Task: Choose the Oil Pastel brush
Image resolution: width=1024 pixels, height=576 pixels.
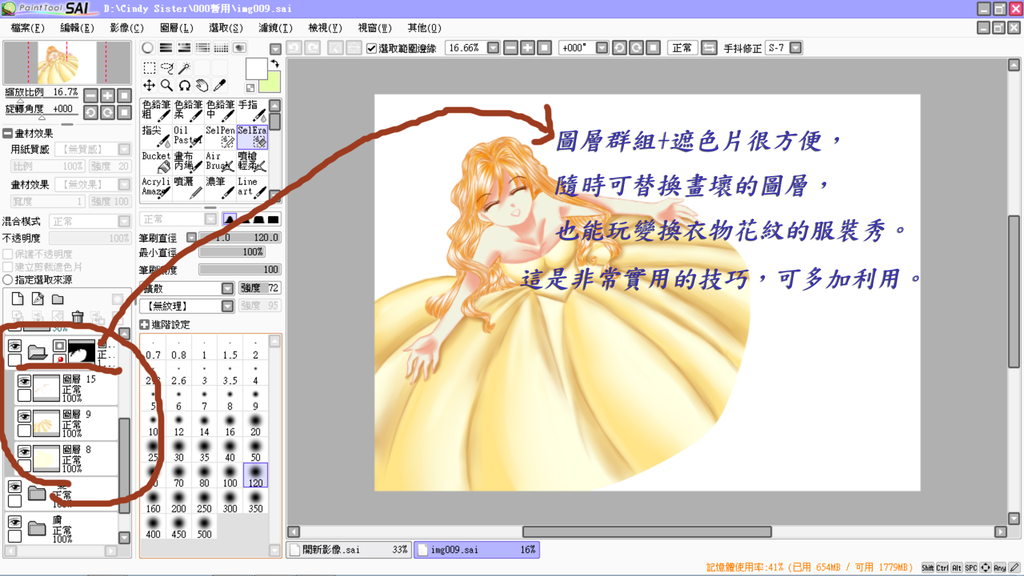Action: pos(188,136)
